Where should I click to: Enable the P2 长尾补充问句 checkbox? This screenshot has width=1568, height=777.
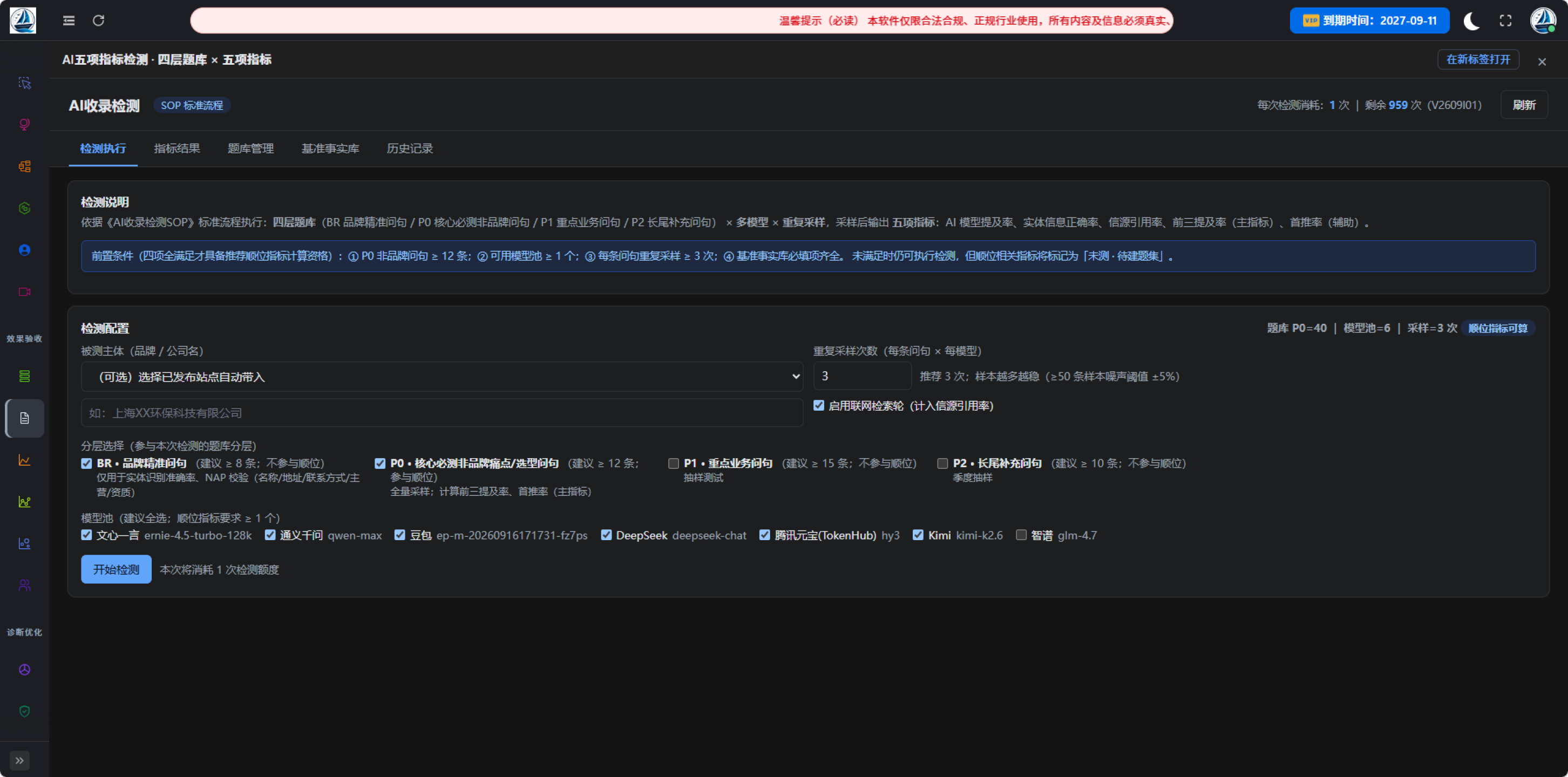click(x=942, y=464)
